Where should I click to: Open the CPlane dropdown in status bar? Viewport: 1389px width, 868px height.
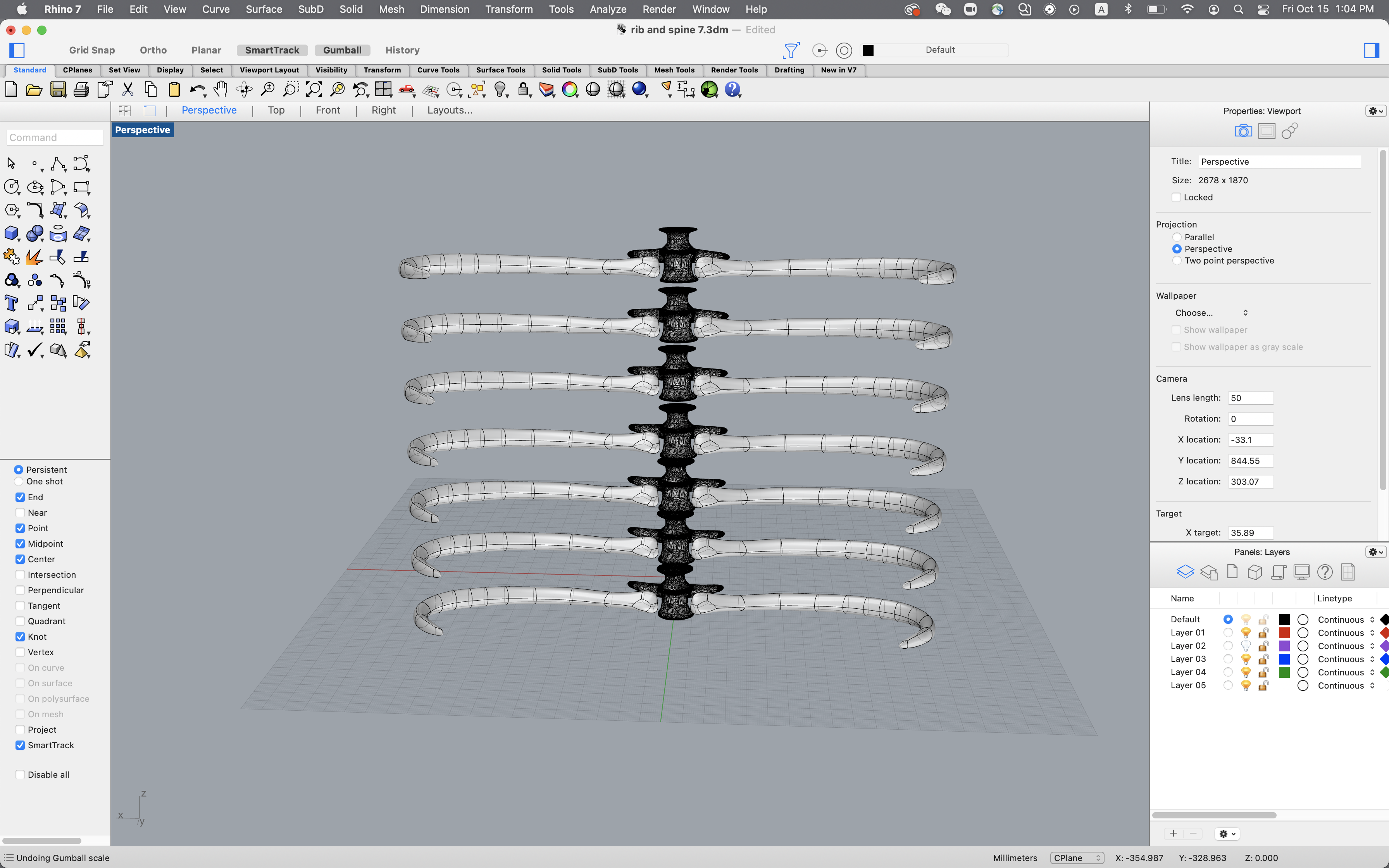tap(1077, 858)
